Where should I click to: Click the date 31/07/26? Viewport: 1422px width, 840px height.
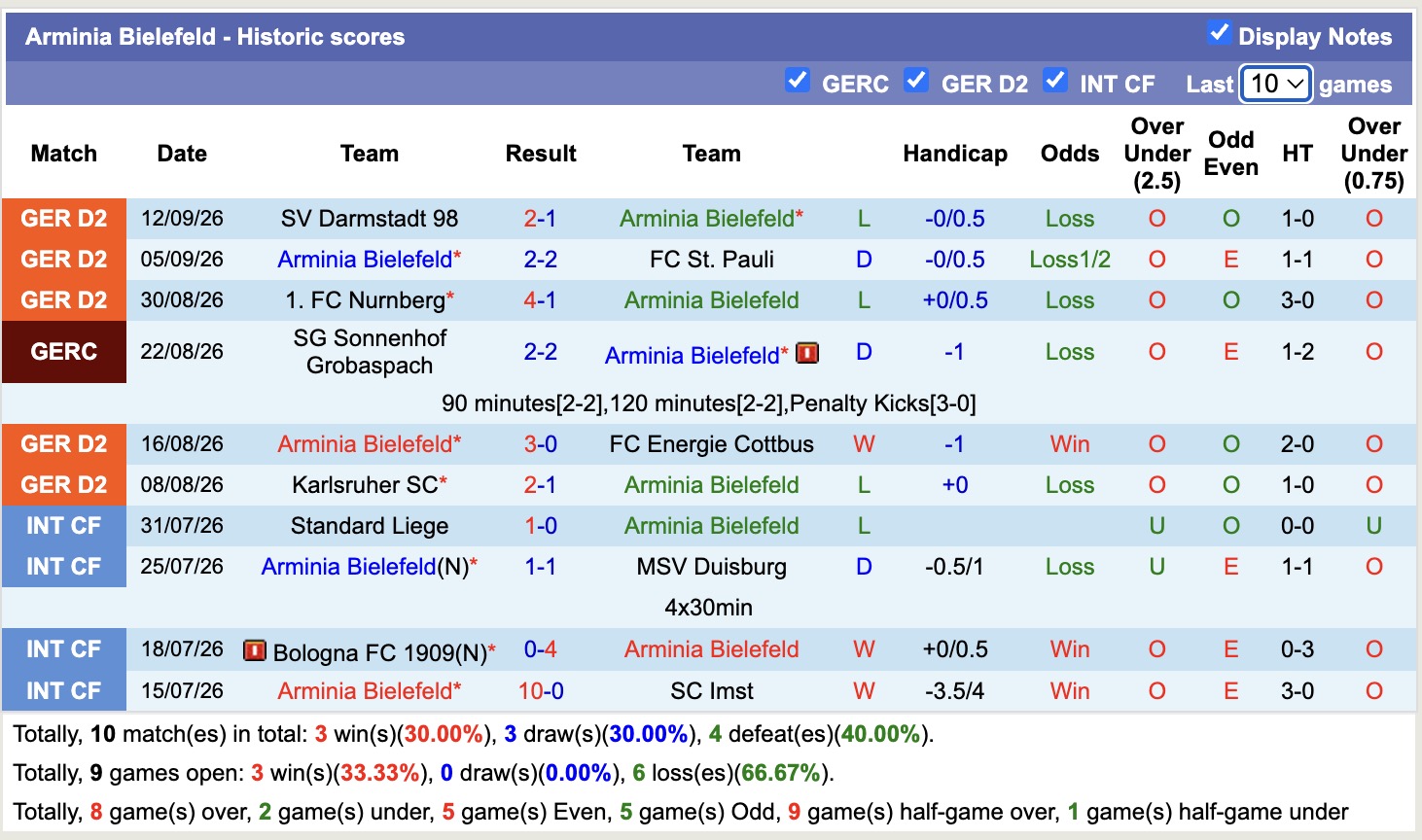point(182,526)
